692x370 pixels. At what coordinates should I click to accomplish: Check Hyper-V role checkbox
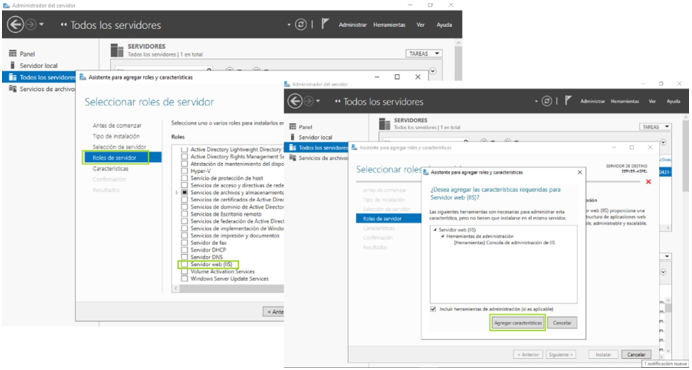click(x=184, y=171)
